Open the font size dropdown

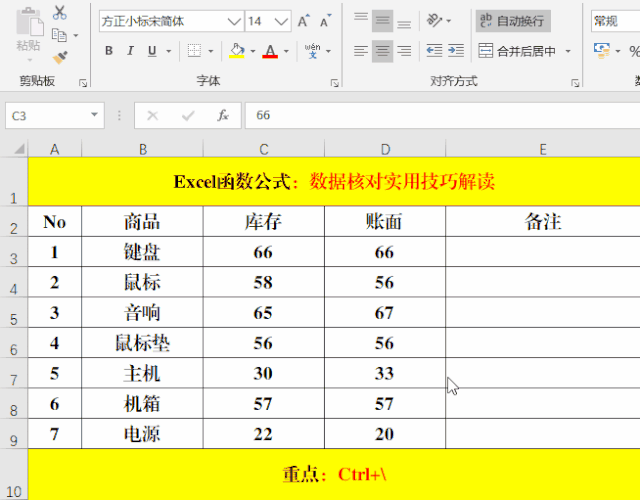[x=281, y=20]
